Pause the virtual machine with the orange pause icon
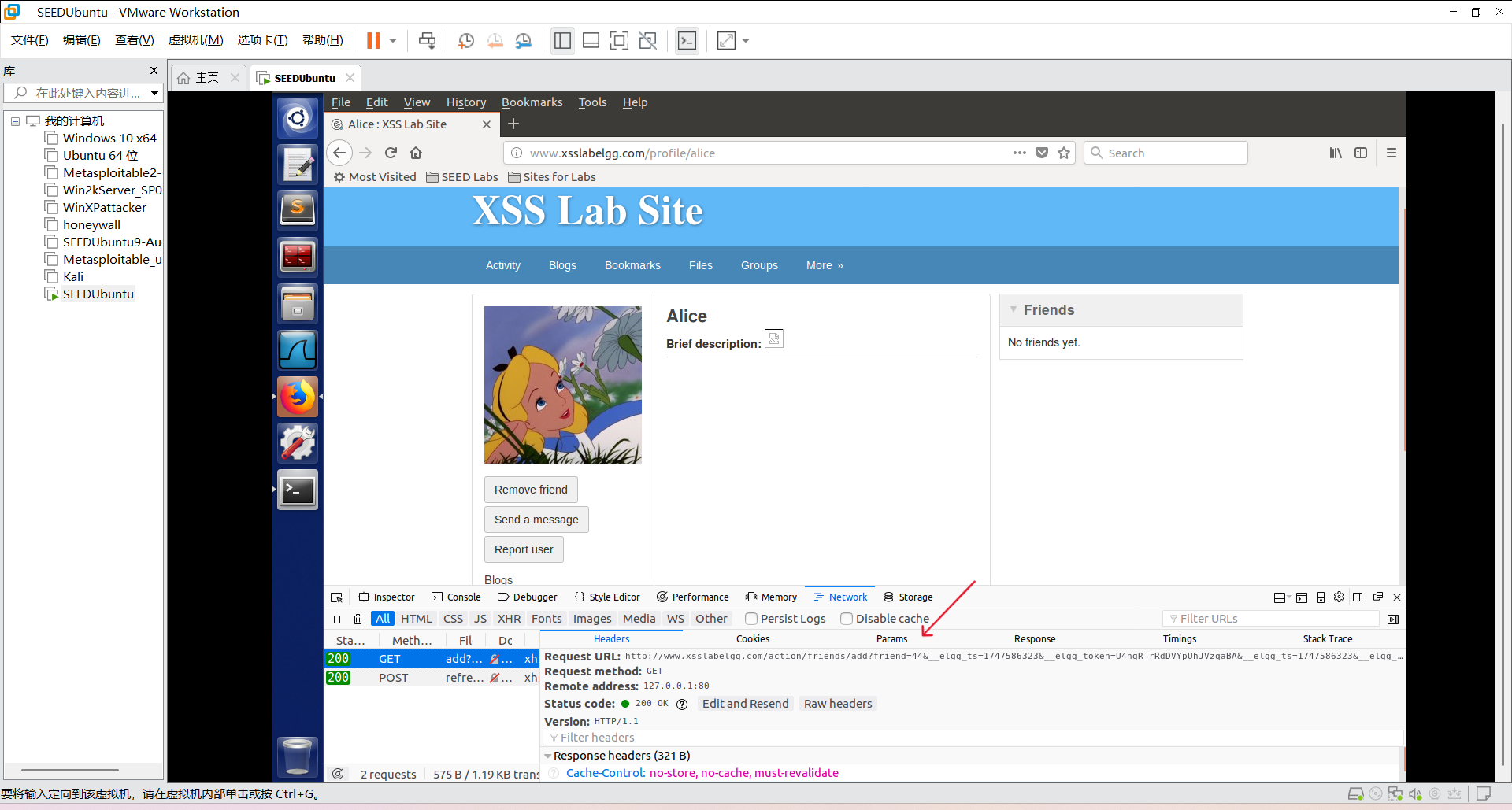The width and height of the screenshot is (1512, 810). tap(373, 40)
